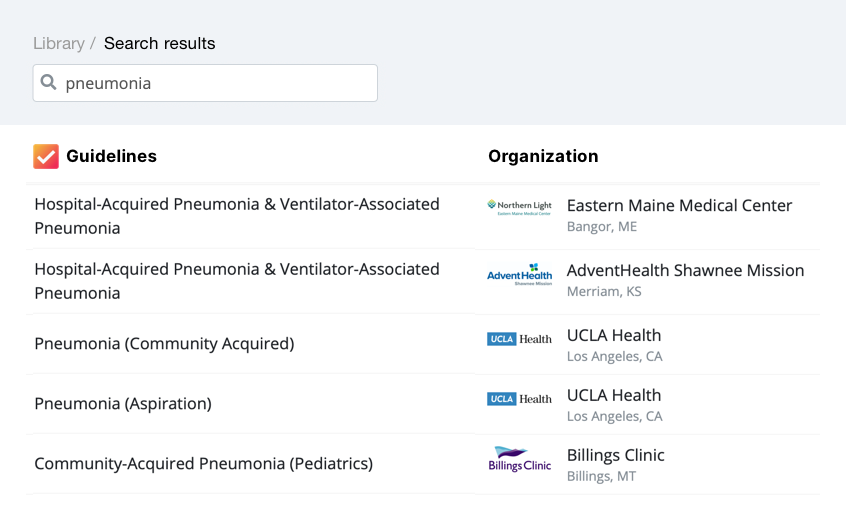Click the Billings Clinic logo
This screenshot has height=514, width=846.
(519, 460)
